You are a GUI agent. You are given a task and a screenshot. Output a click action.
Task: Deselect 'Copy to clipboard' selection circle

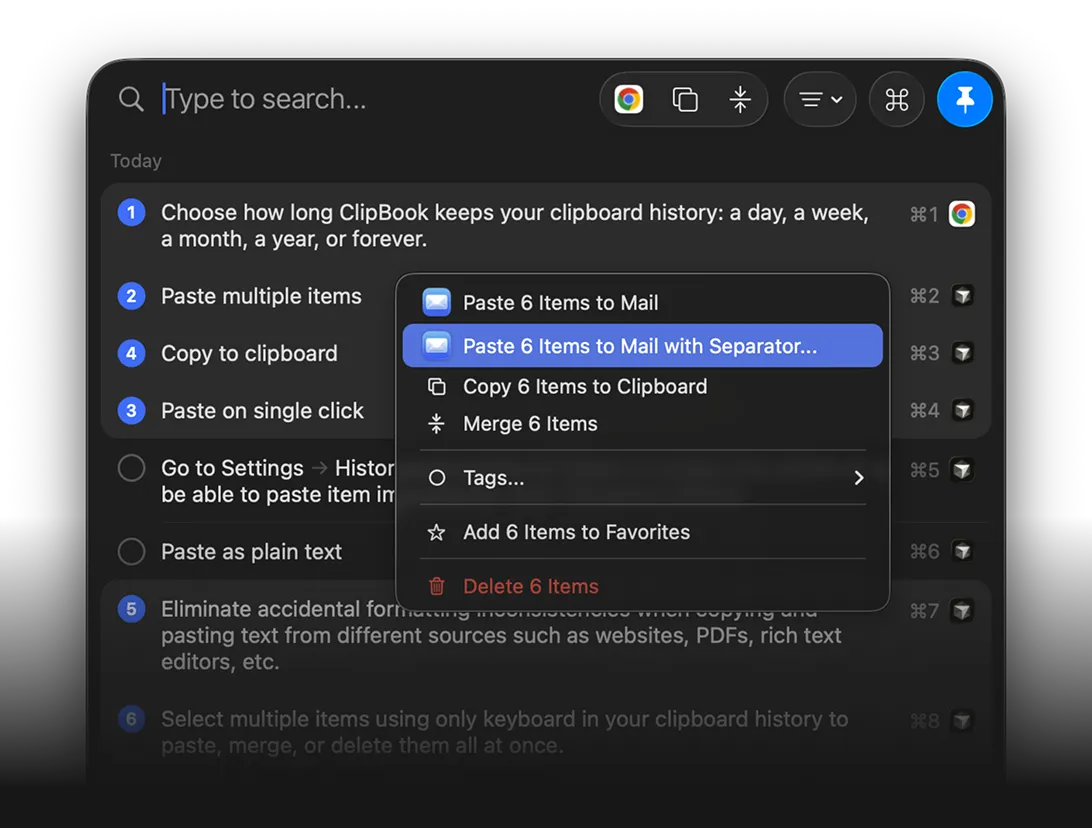tap(131, 353)
